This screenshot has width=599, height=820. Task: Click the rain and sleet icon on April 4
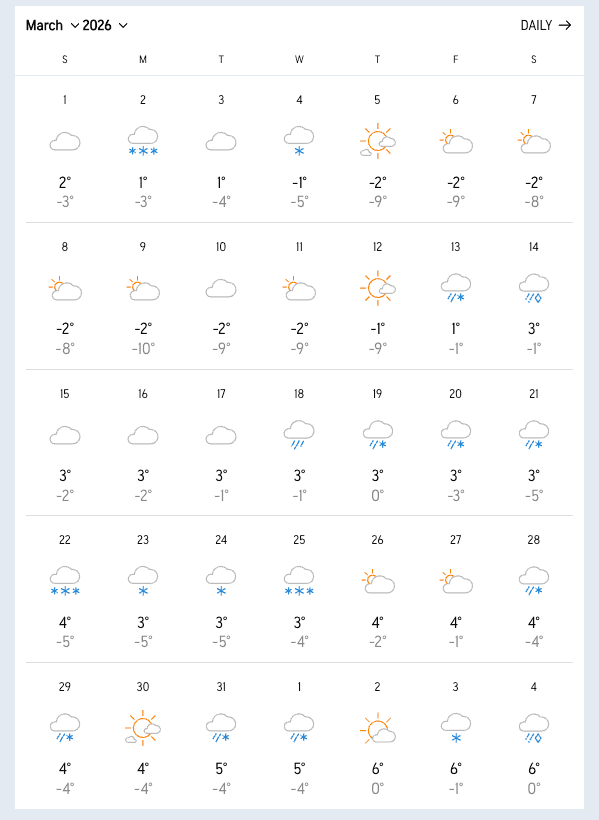(533, 727)
